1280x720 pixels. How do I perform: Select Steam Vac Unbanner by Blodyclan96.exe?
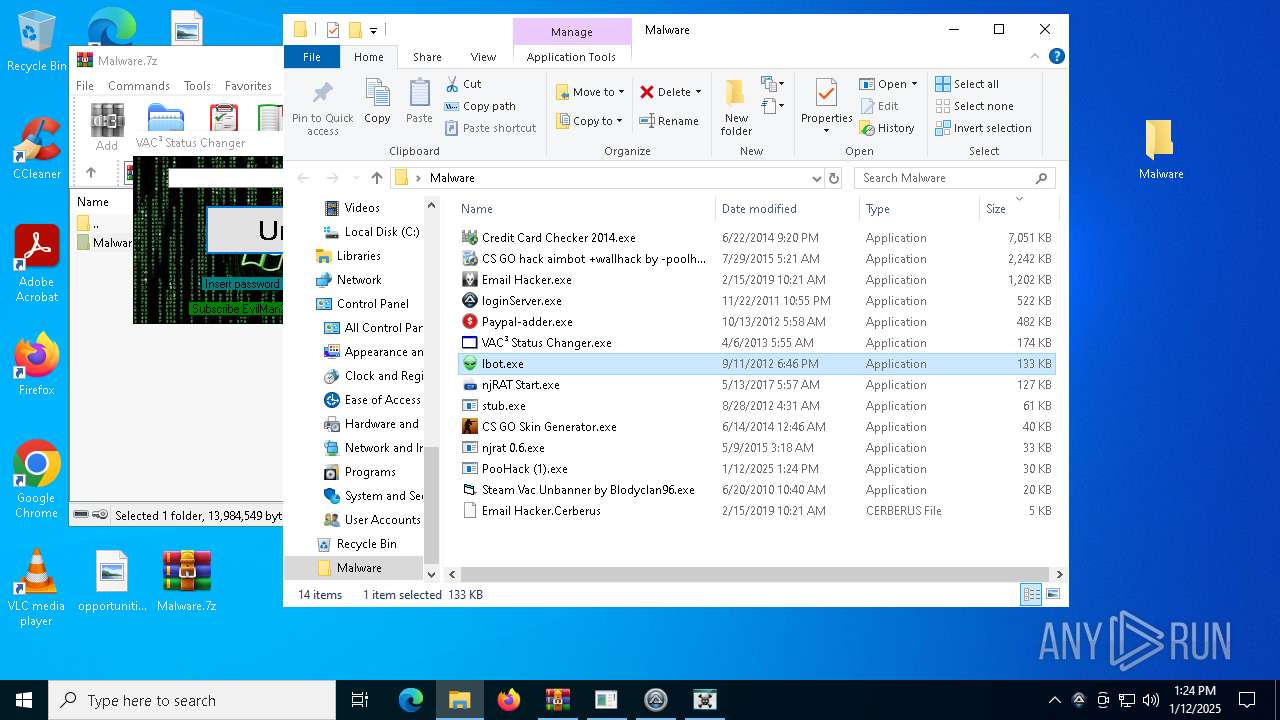click(x=757, y=490)
